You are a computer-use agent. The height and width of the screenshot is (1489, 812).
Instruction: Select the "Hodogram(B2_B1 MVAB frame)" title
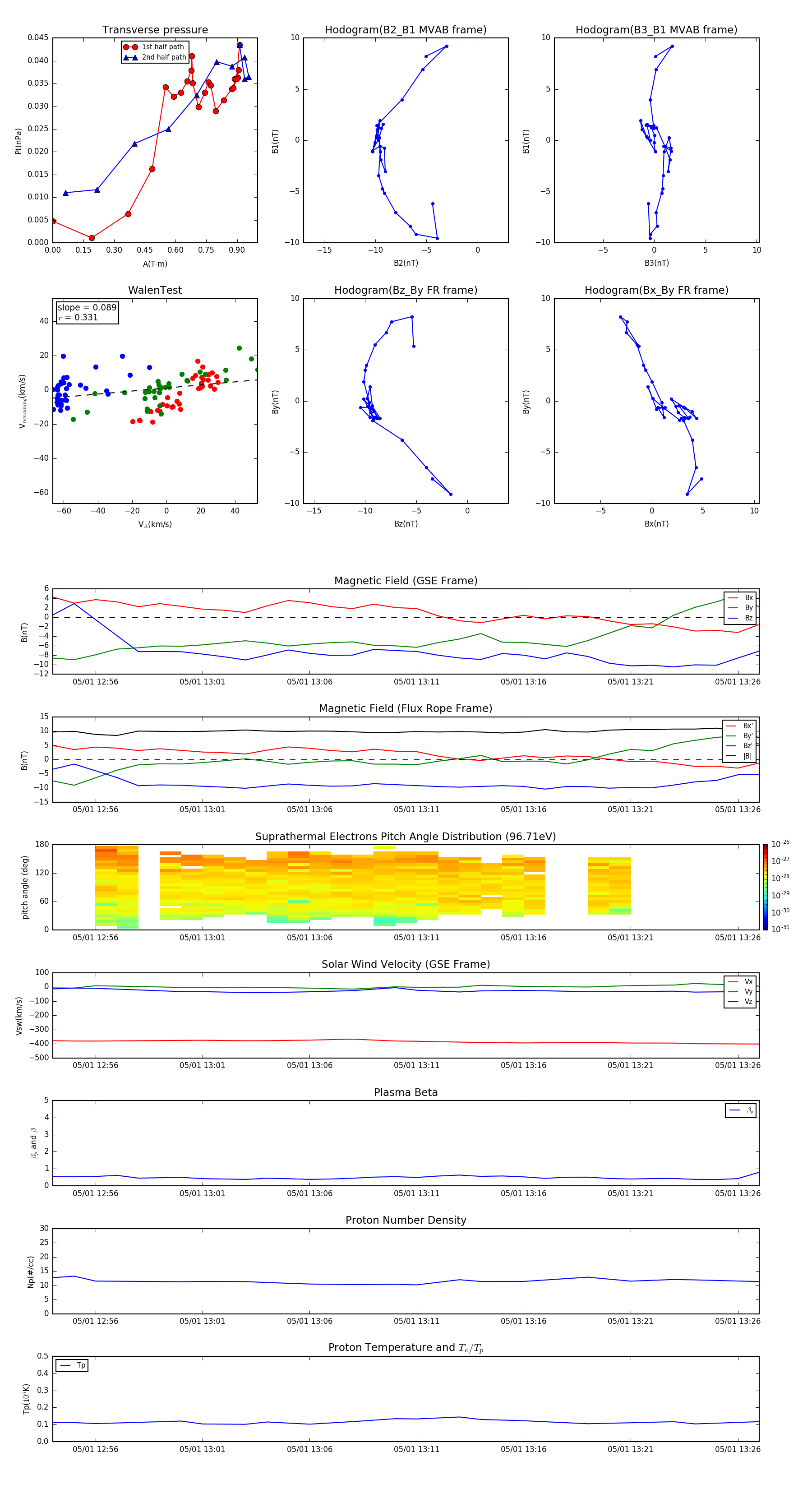[406, 30]
